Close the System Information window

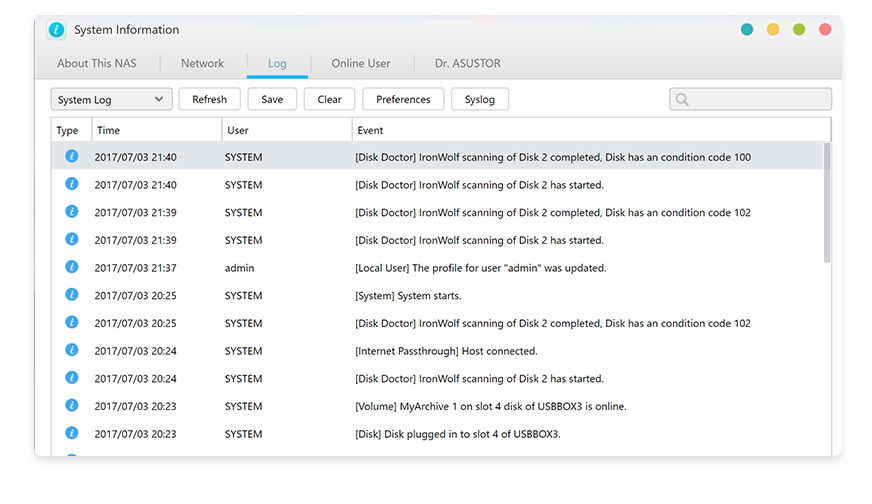[x=825, y=29]
